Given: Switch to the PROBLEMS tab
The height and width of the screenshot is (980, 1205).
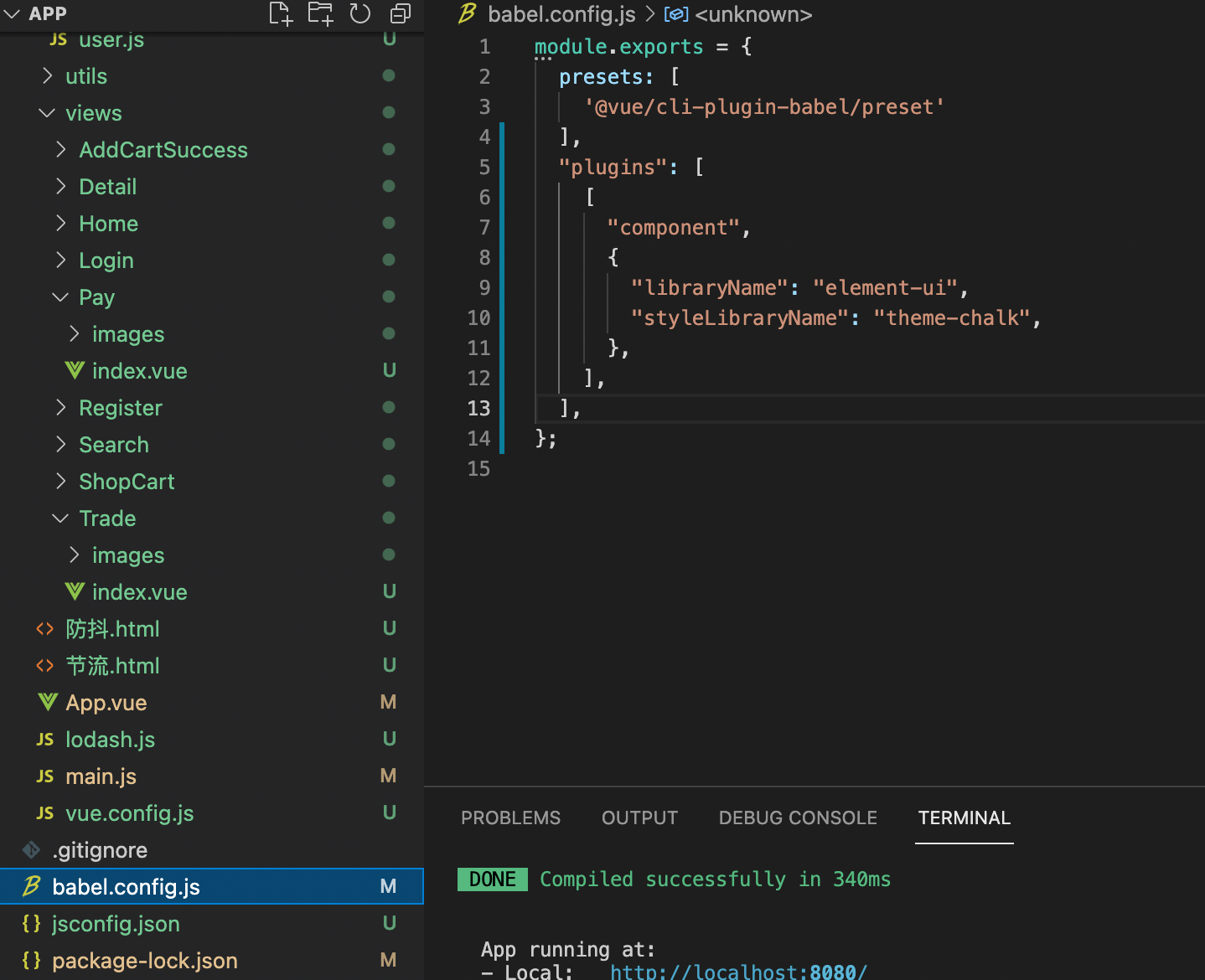Looking at the screenshot, I should (510, 818).
